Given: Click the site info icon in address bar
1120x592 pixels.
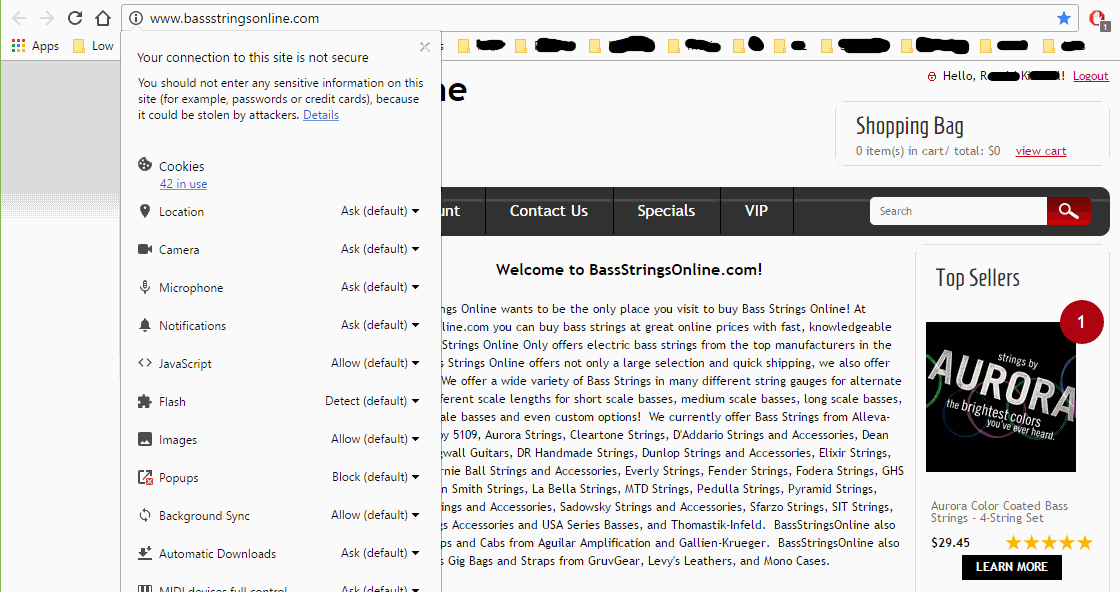Looking at the screenshot, I should (136, 19).
